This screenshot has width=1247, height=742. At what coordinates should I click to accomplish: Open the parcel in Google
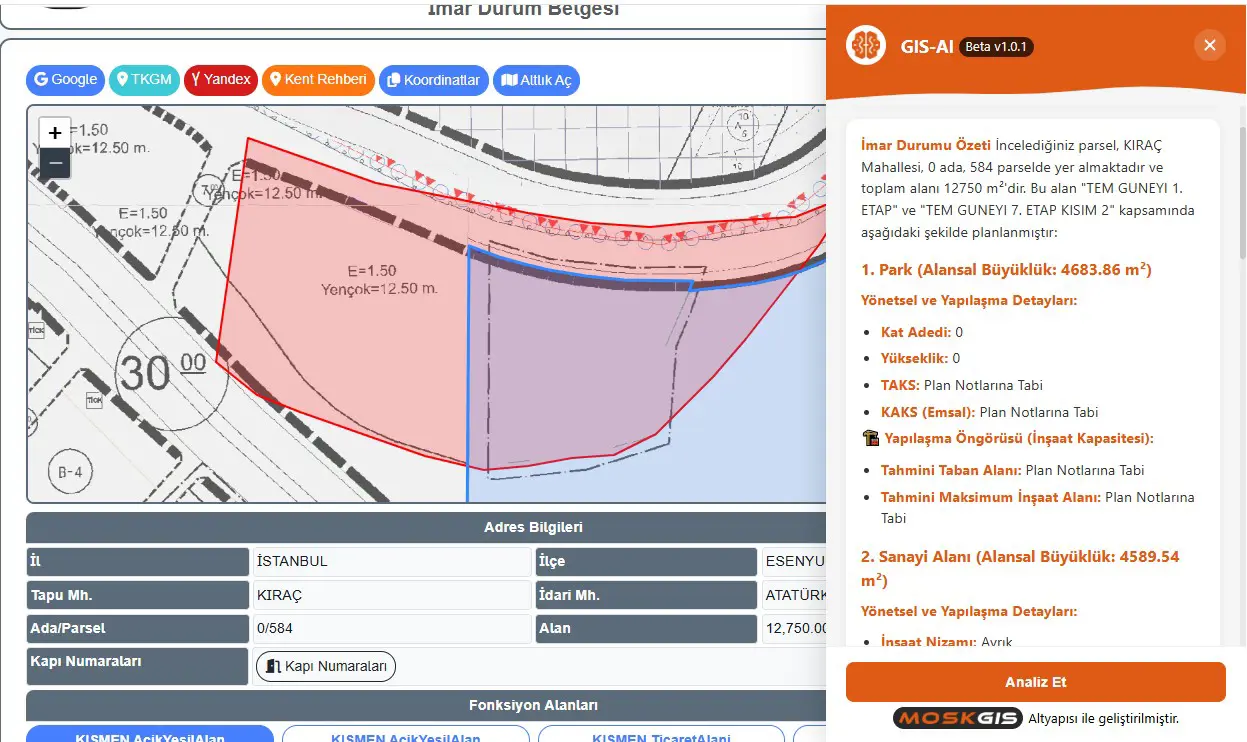66,80
